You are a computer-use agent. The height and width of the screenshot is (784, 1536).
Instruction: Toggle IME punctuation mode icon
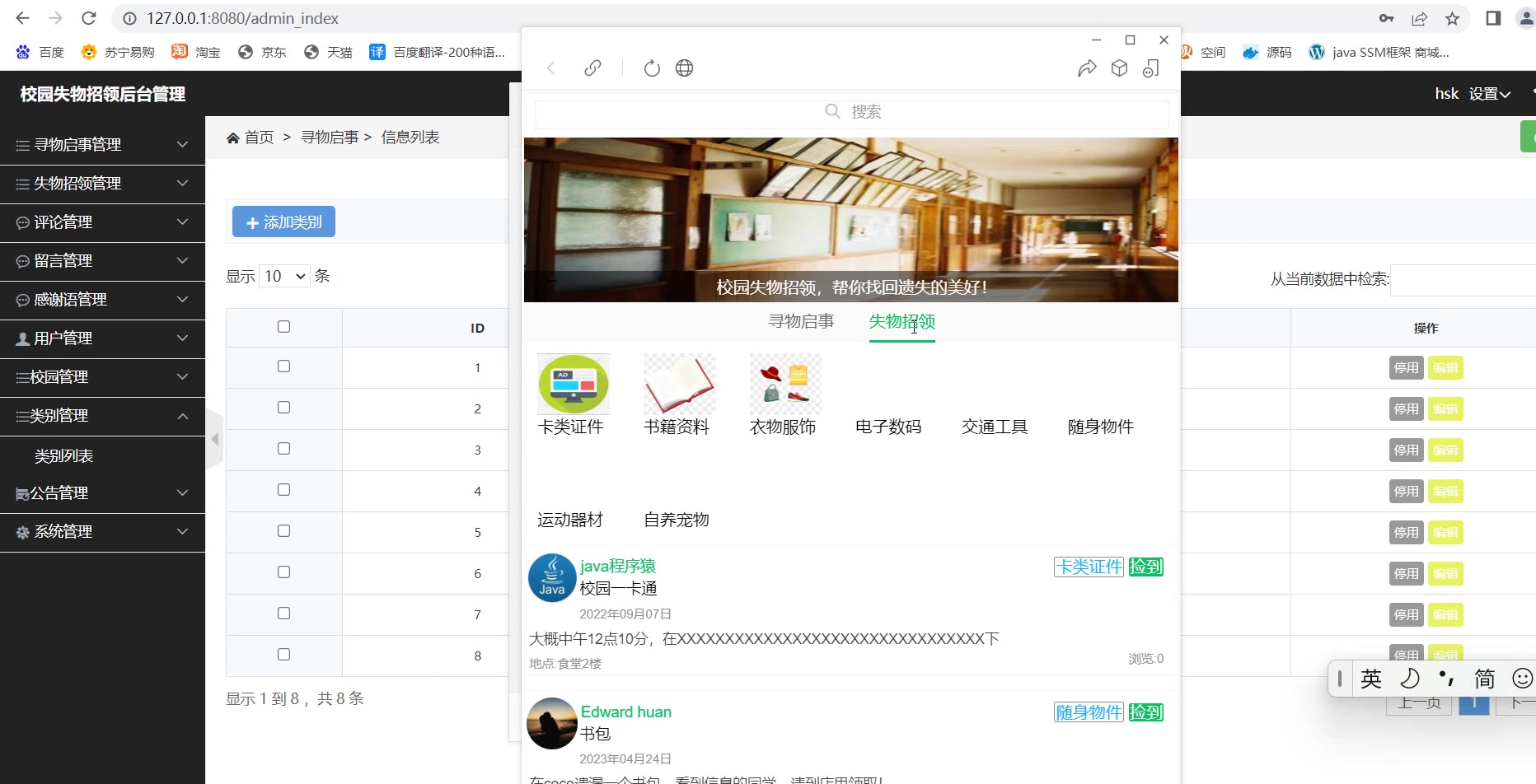click(x=1446, y=679)
